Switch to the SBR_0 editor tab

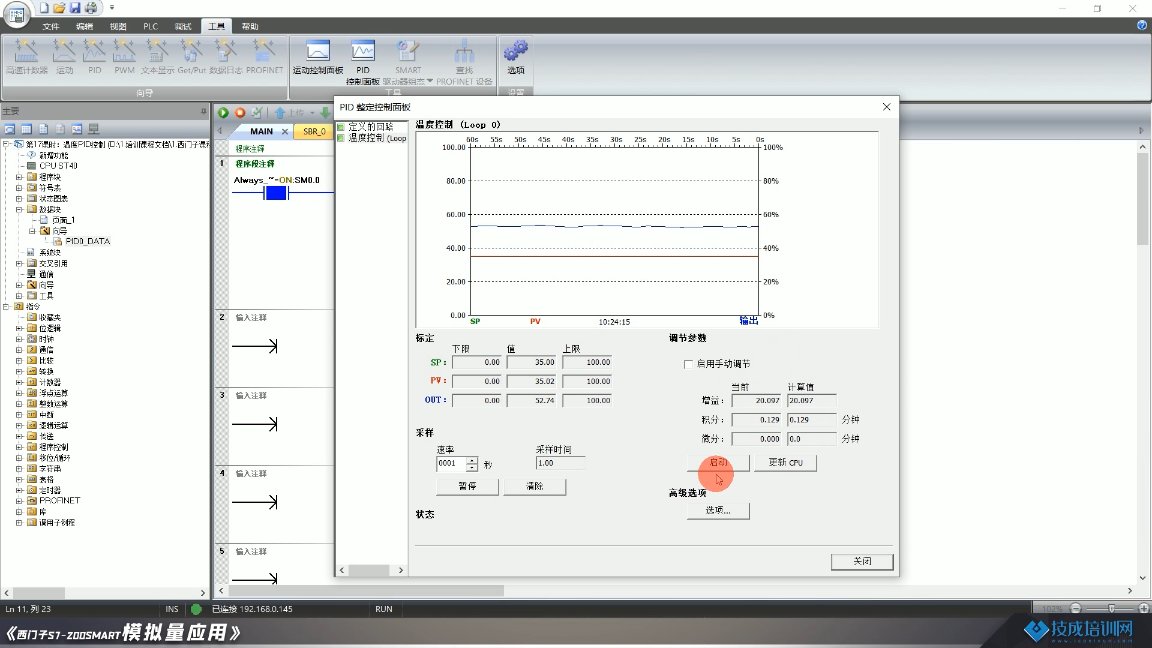click(314, 132)
